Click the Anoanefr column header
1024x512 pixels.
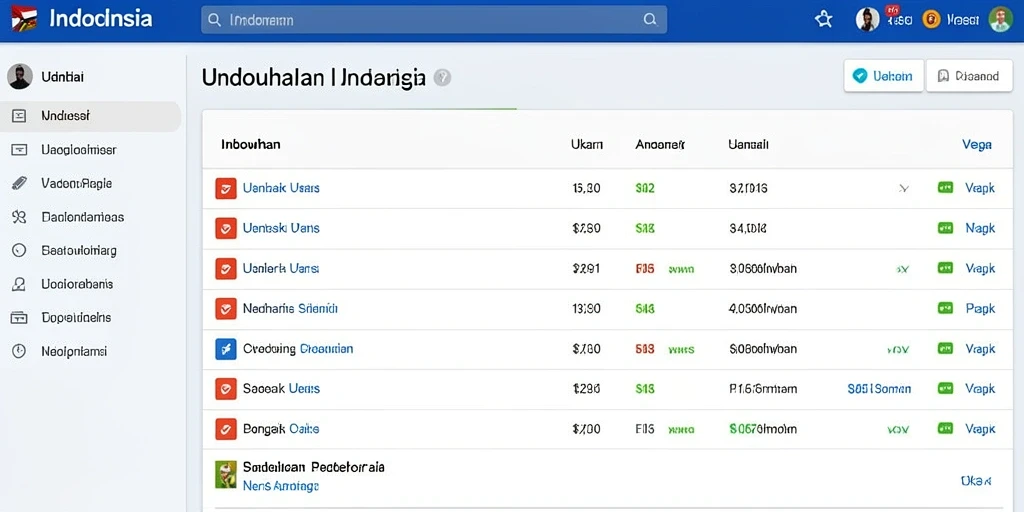tap(660, 144)
